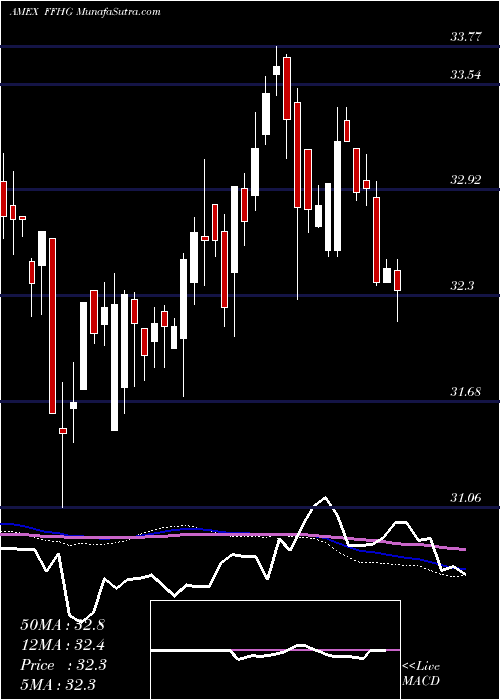The height and width of the screenshot is (700, 500).
Task: Click the 31.06 price level label
Action: coord(466,497)
